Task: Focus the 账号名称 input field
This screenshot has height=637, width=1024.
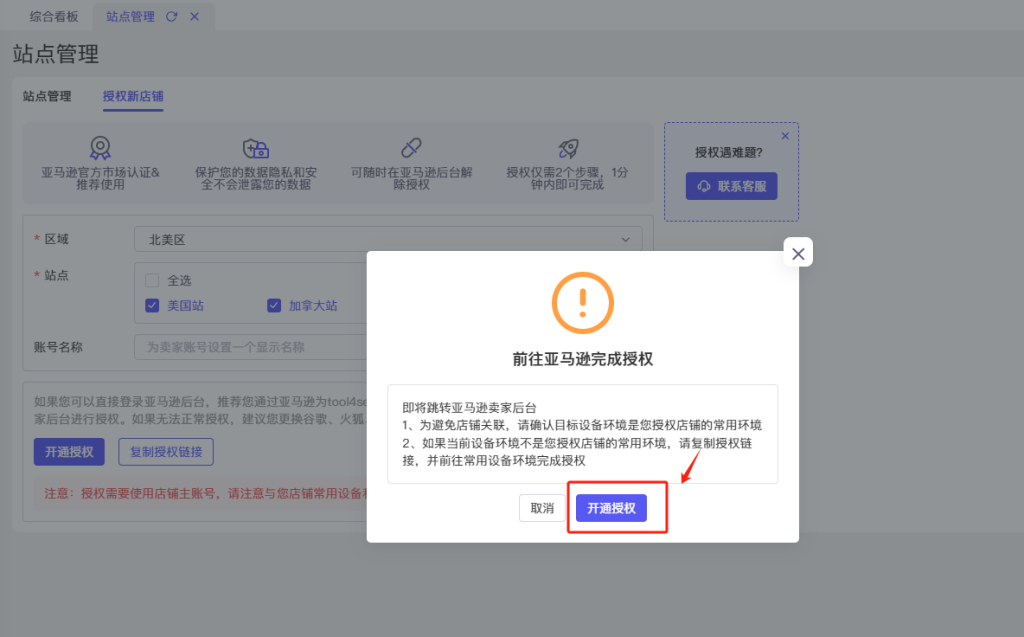Action: coord(251,347)
